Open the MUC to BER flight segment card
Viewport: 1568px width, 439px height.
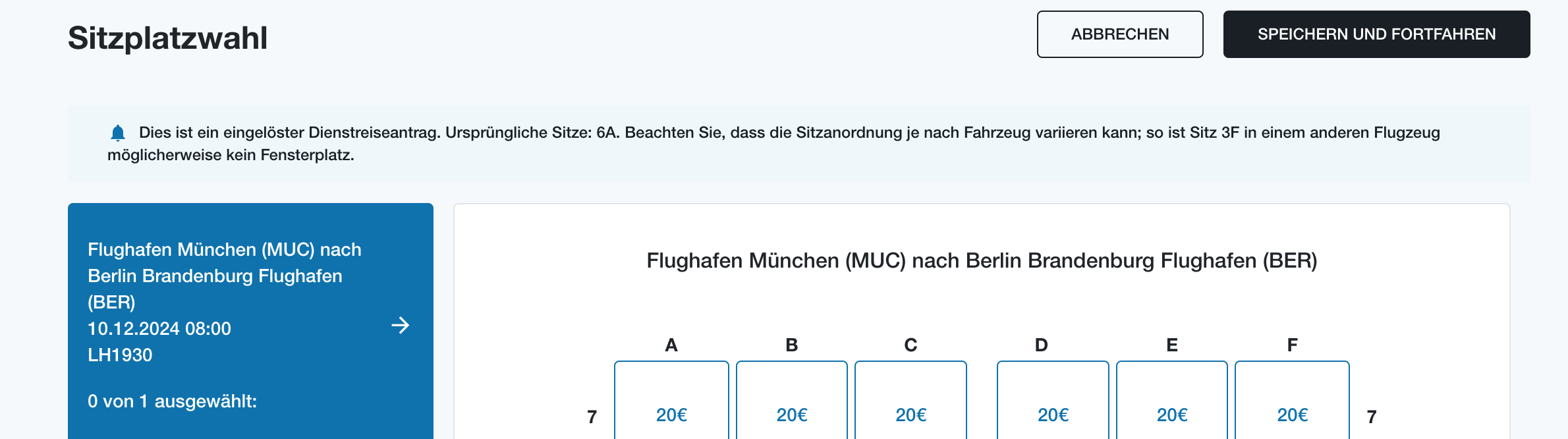pos(250,321)
